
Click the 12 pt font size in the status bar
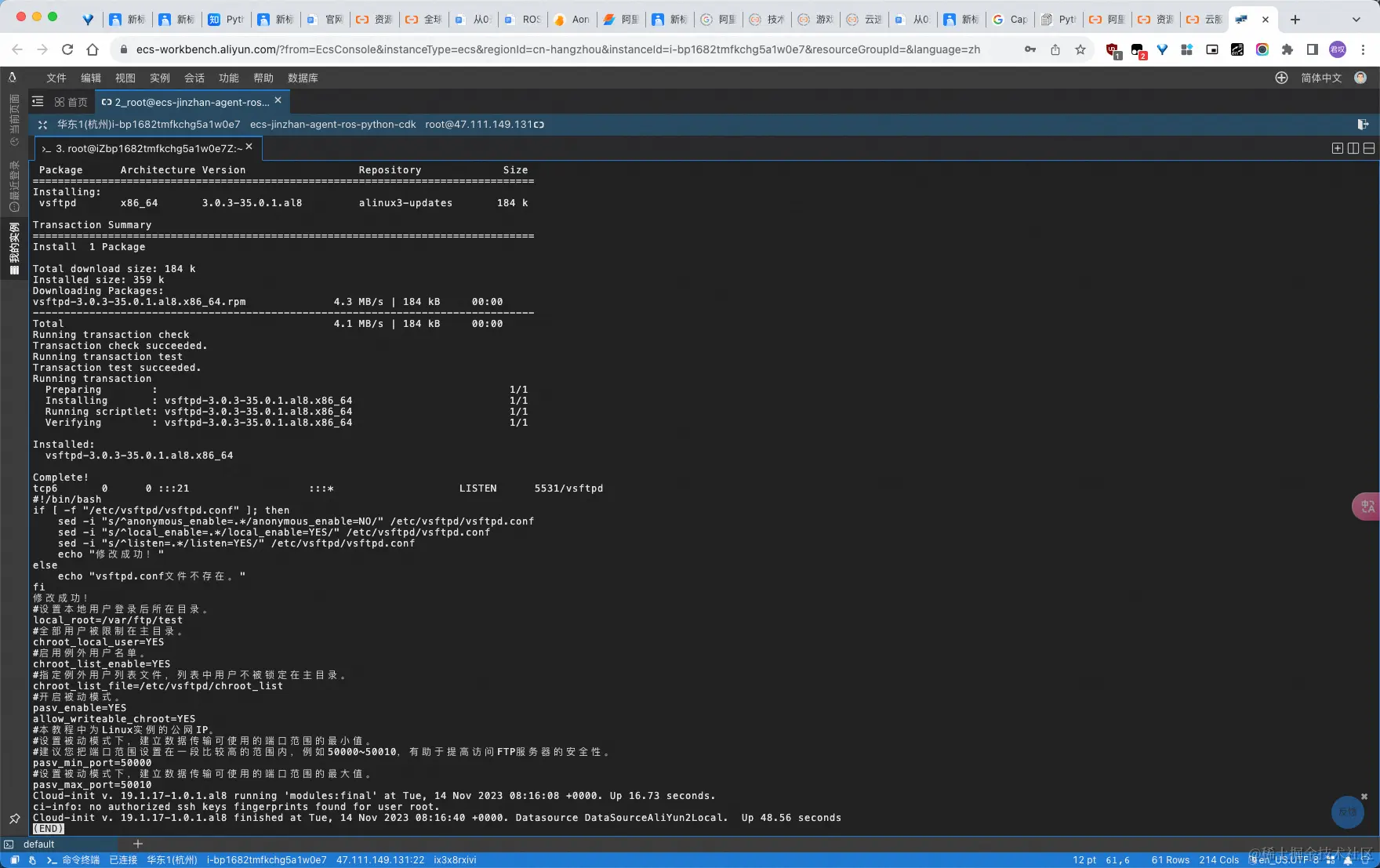(x=1084, y=860)
